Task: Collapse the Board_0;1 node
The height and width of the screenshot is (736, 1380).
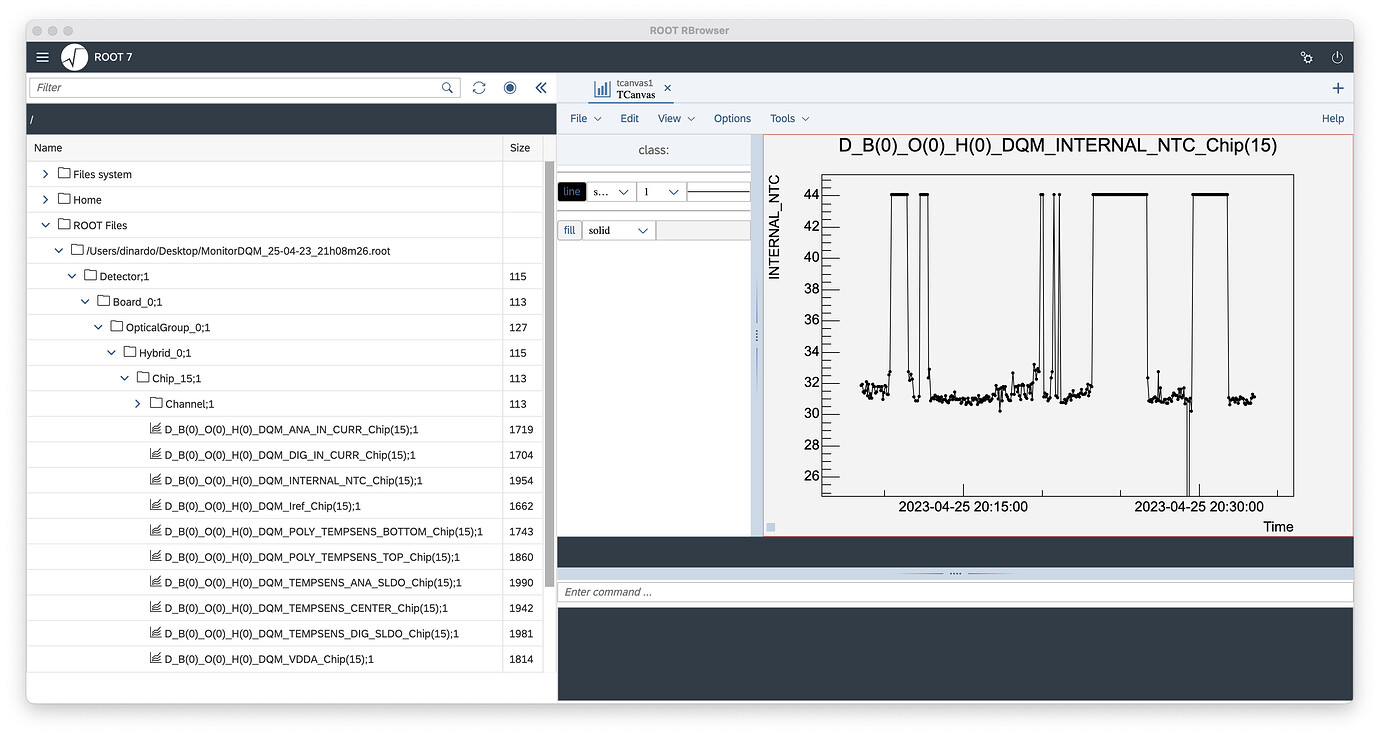Action: pos(85,302)
